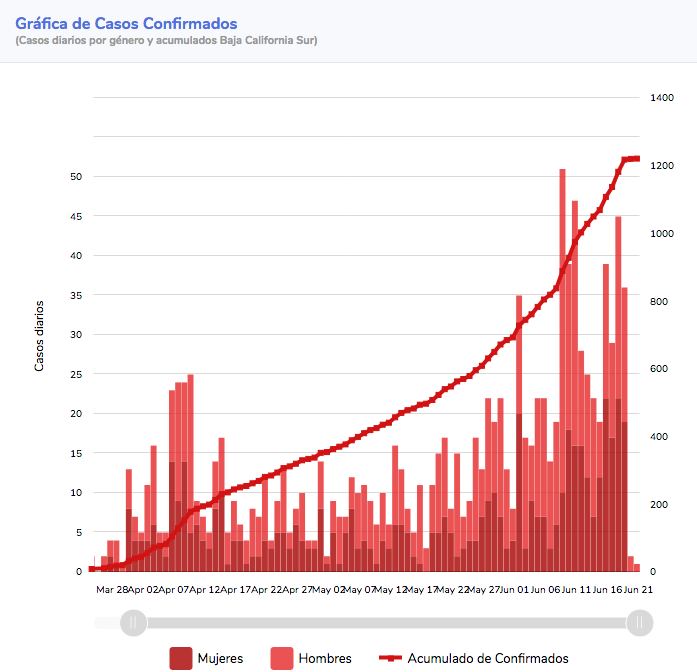
Task: Click the Apr 12 date label
Action: [x=205, y=590]
